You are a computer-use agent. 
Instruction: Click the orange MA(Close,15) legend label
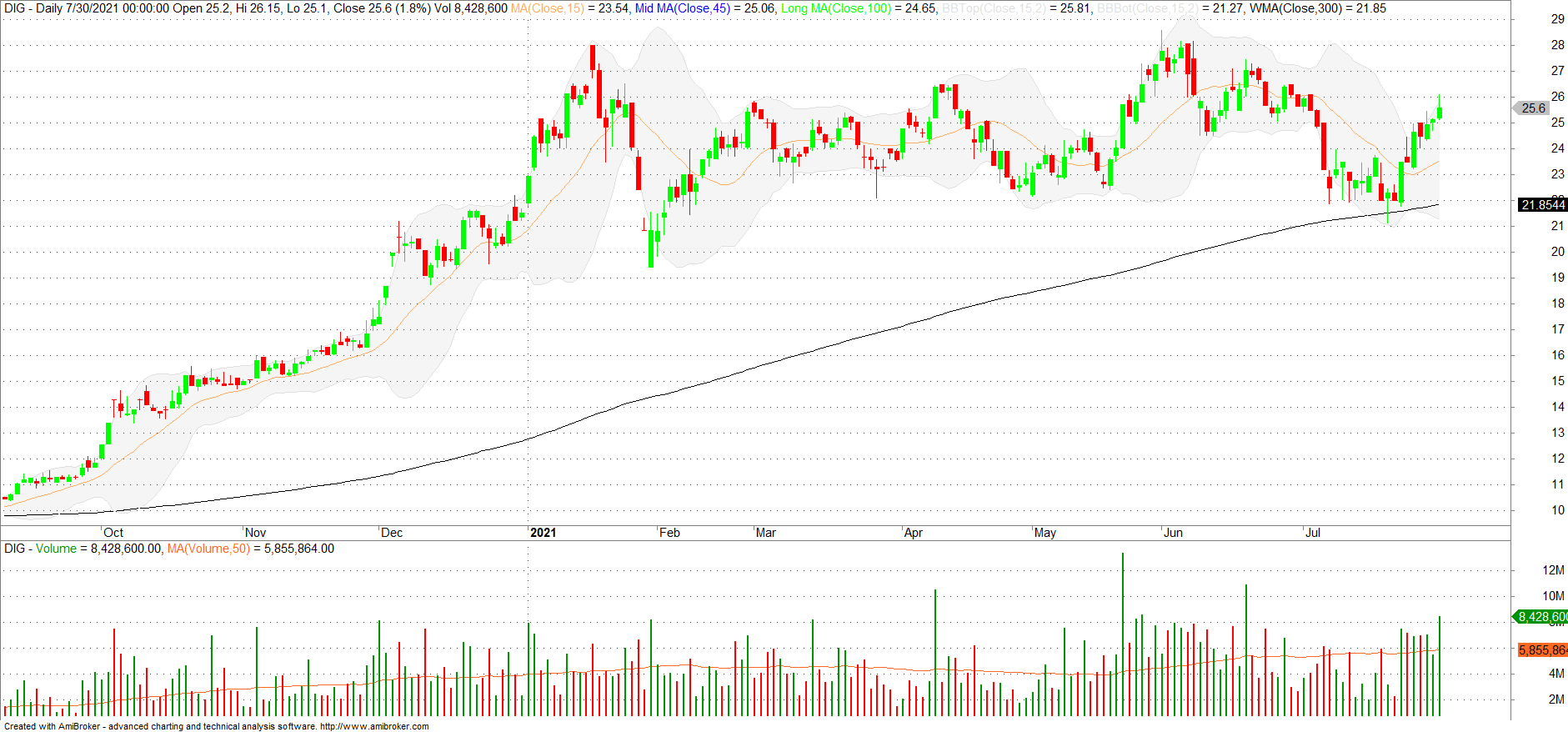547,8
